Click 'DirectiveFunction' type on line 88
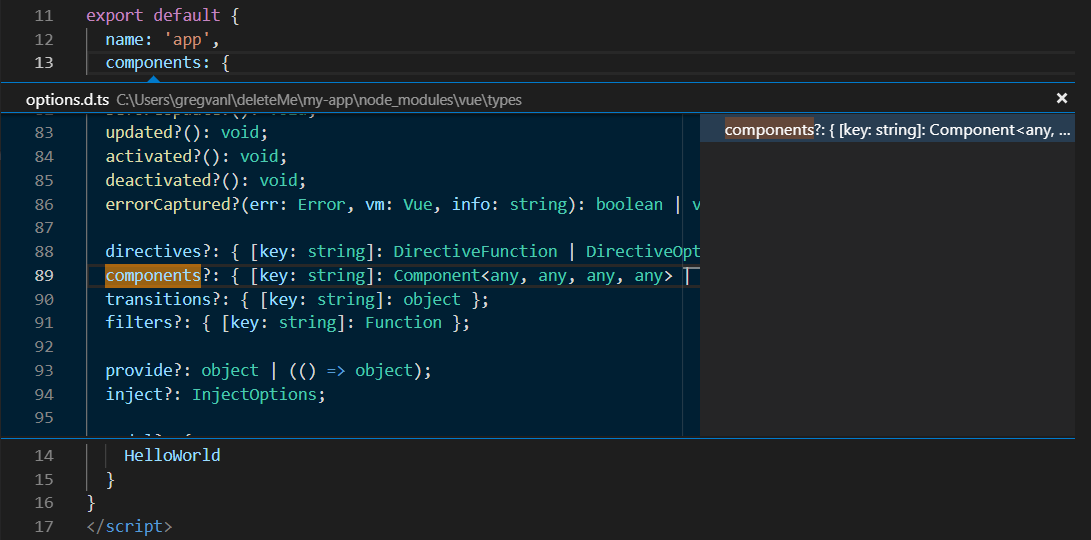This screenshot has height=540, width=1091. (x=475, y=251)
